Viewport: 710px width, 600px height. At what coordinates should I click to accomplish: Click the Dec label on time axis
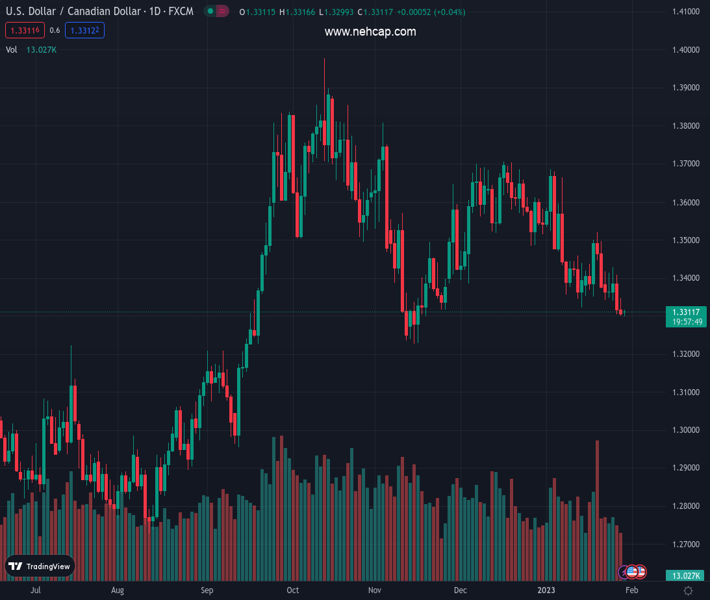[459, 591]
